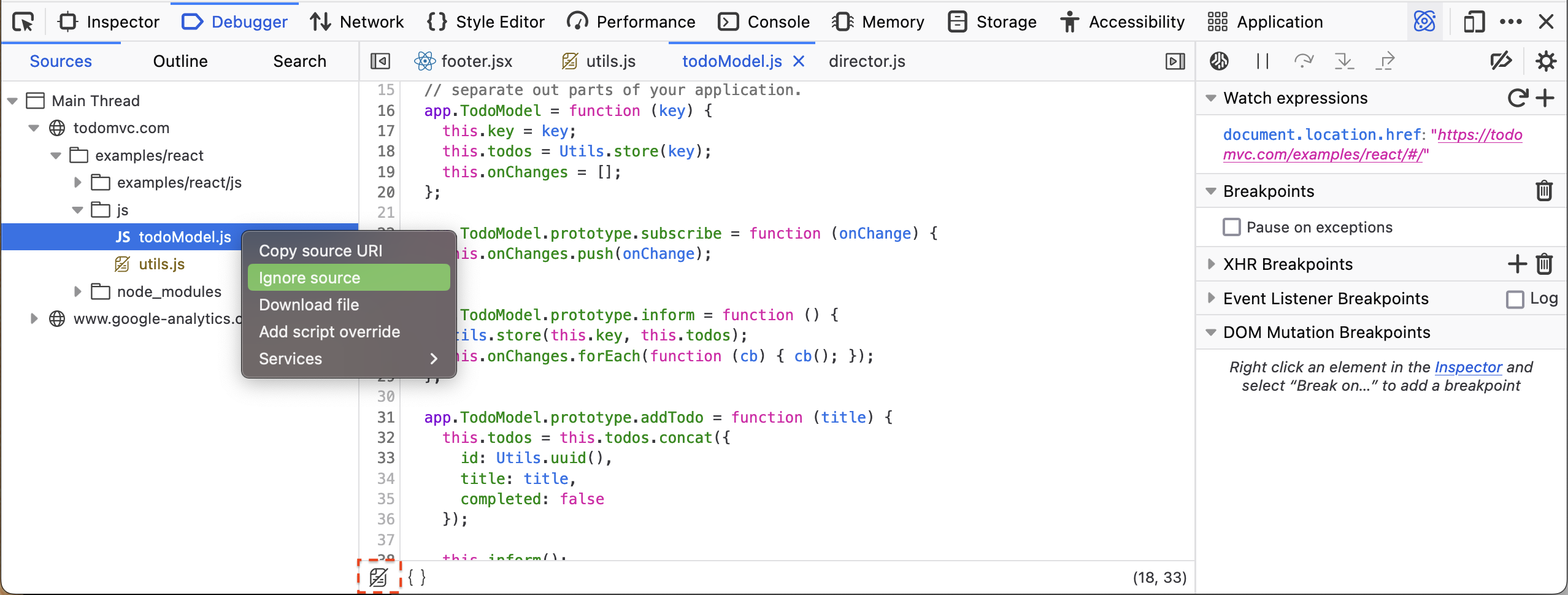Close the todoModel.js editor tab
Image resolution: width=1568 pixels, height=595 pixels.
(x=799, y=61)
